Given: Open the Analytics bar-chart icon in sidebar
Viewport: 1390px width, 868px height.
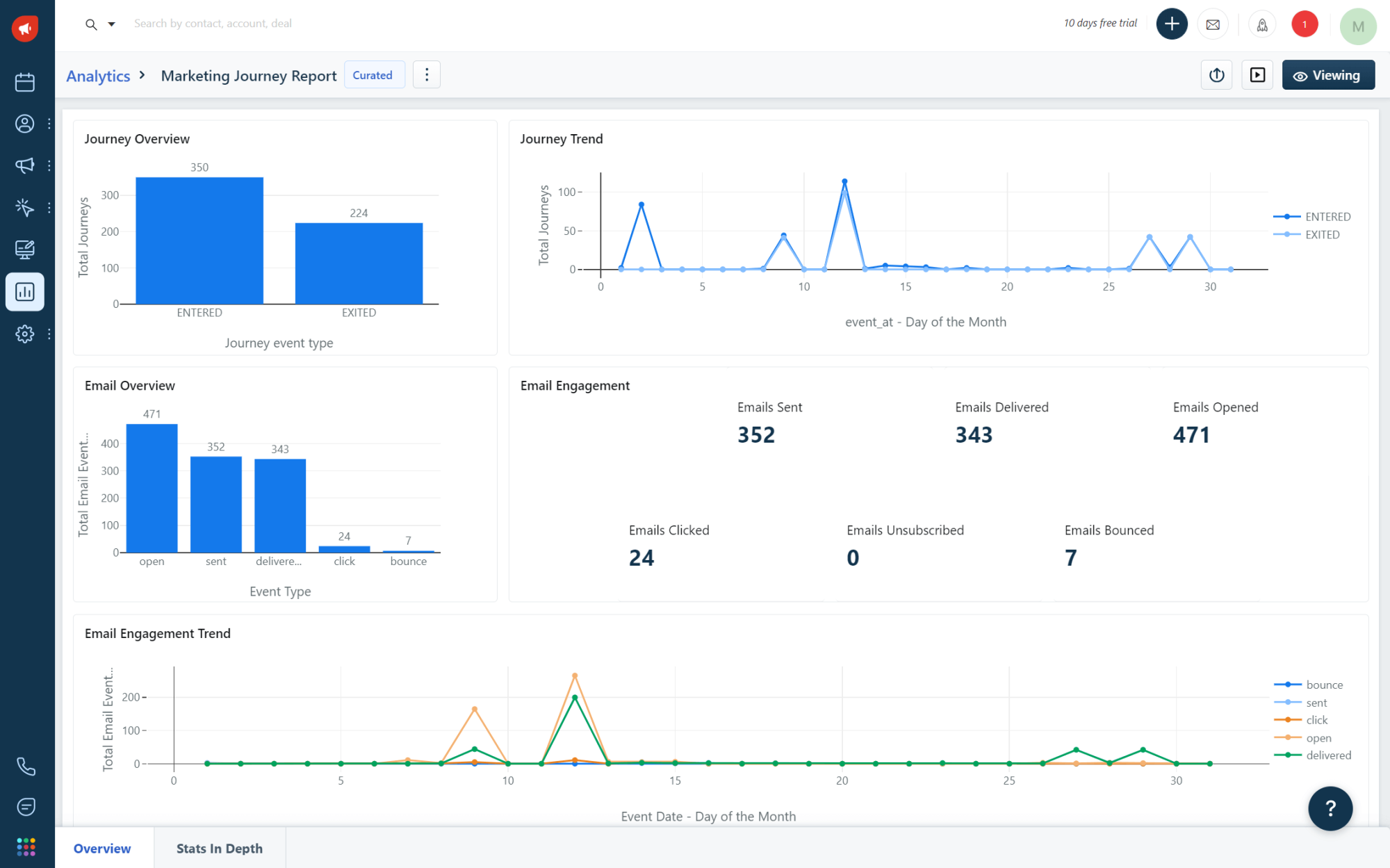Looking at the screenshot, I should (25, 292).
